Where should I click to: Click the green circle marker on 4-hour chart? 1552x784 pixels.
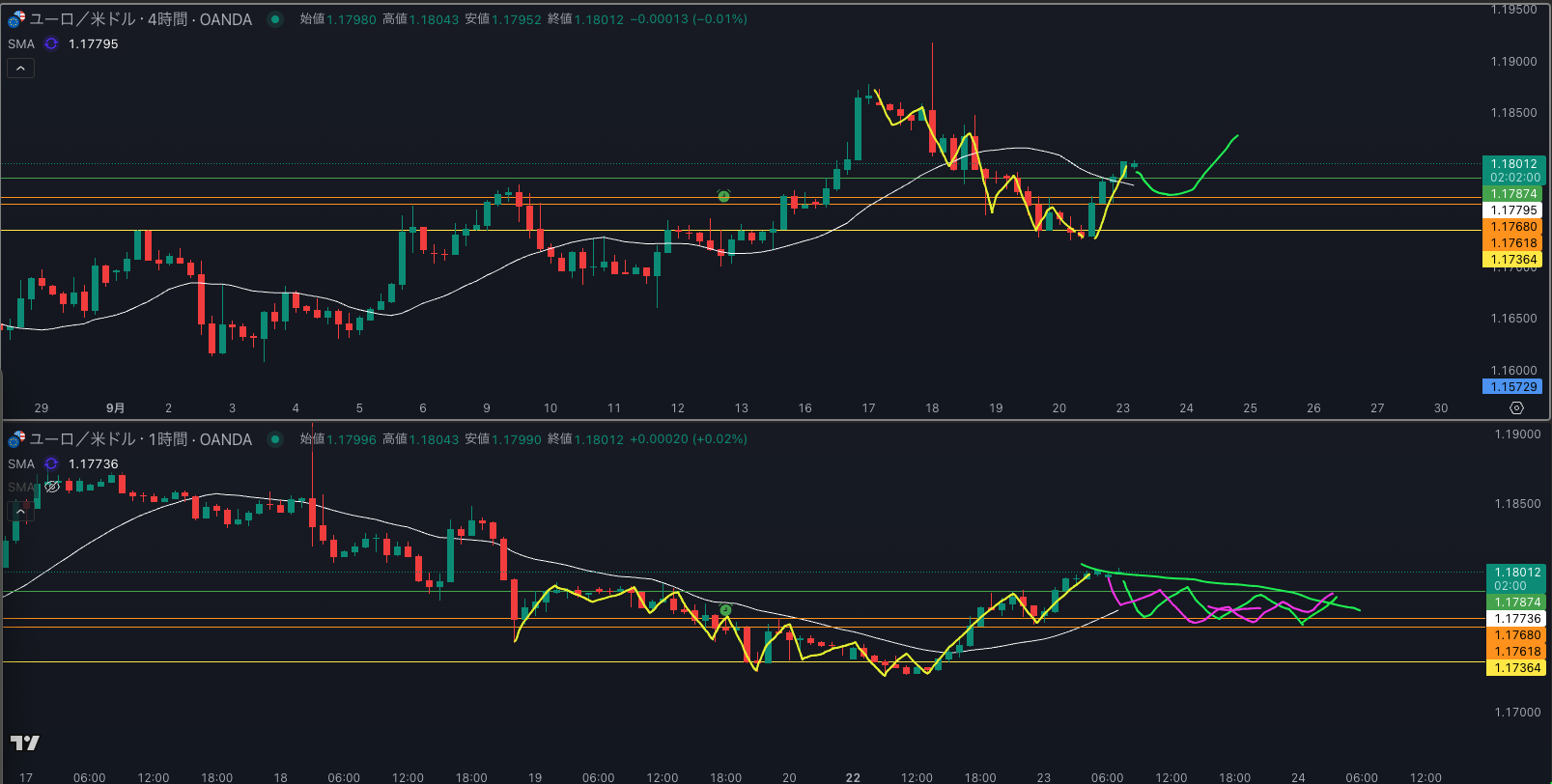(723, 196)
